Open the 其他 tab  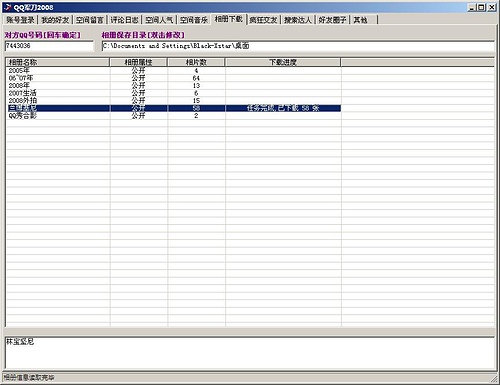364,20
